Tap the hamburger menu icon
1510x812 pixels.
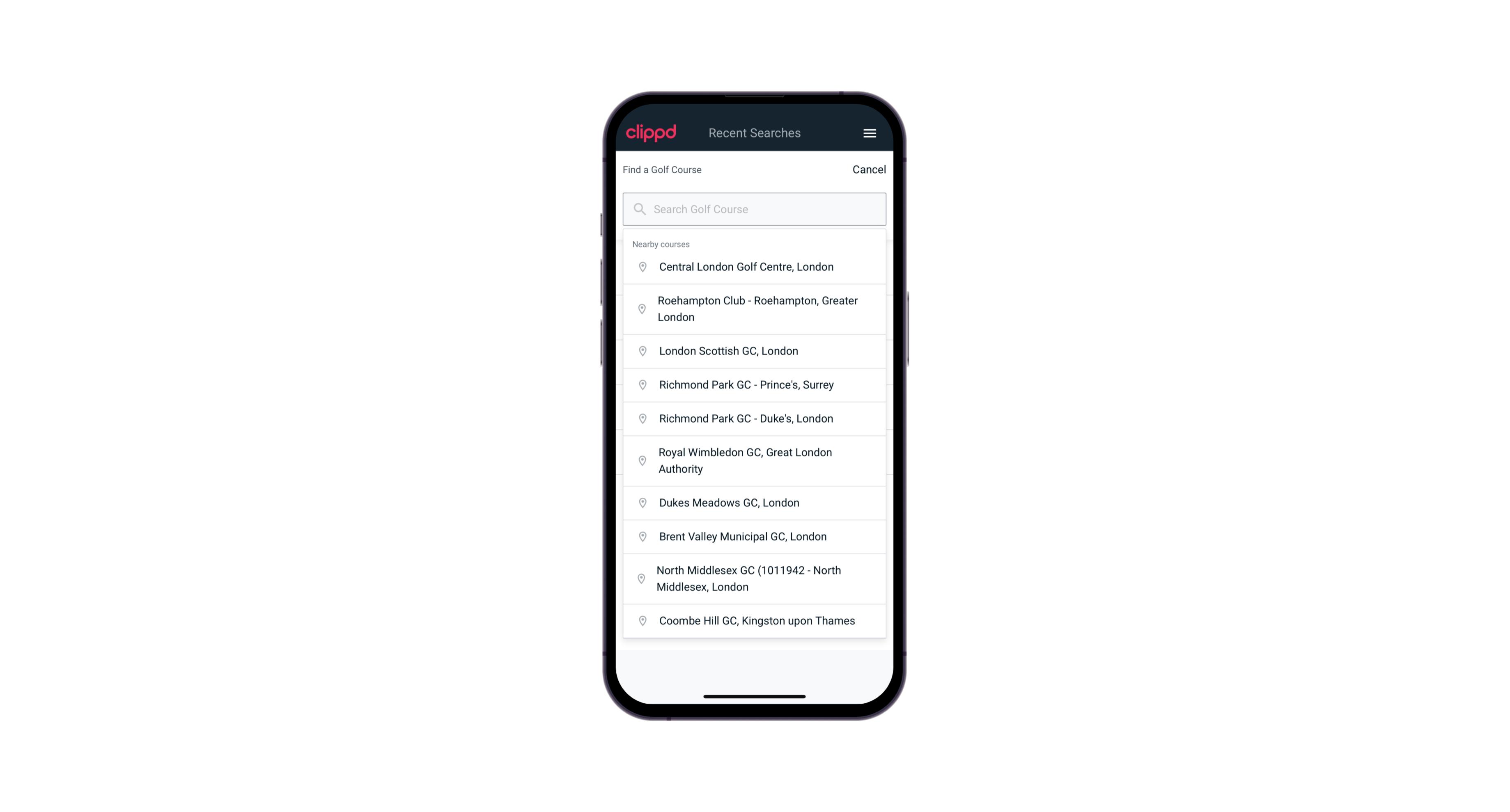(870, 132)
